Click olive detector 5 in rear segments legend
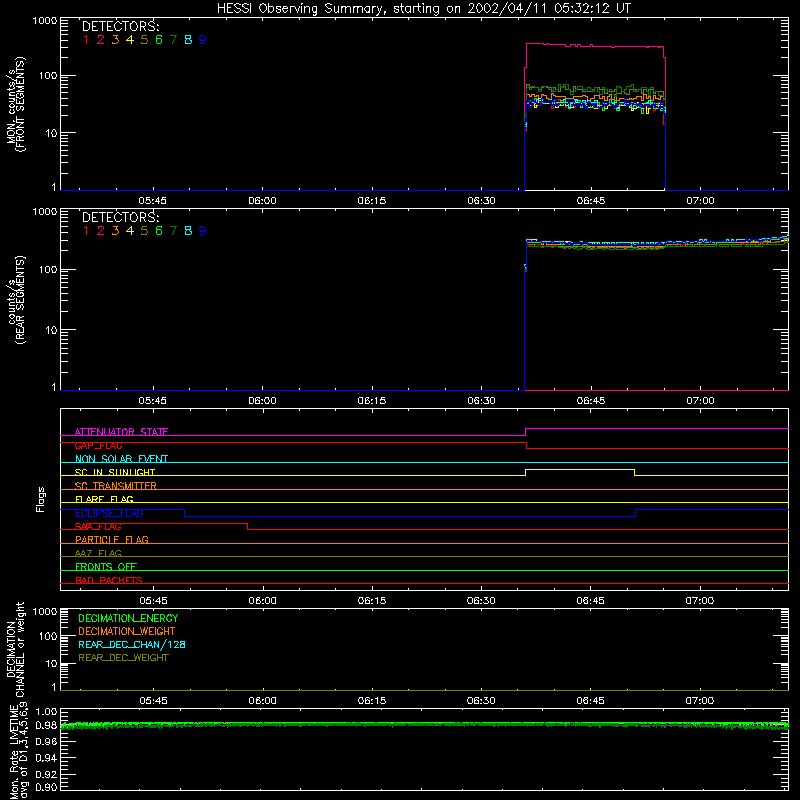The image size is (800, 800). (x=144, y=231)
